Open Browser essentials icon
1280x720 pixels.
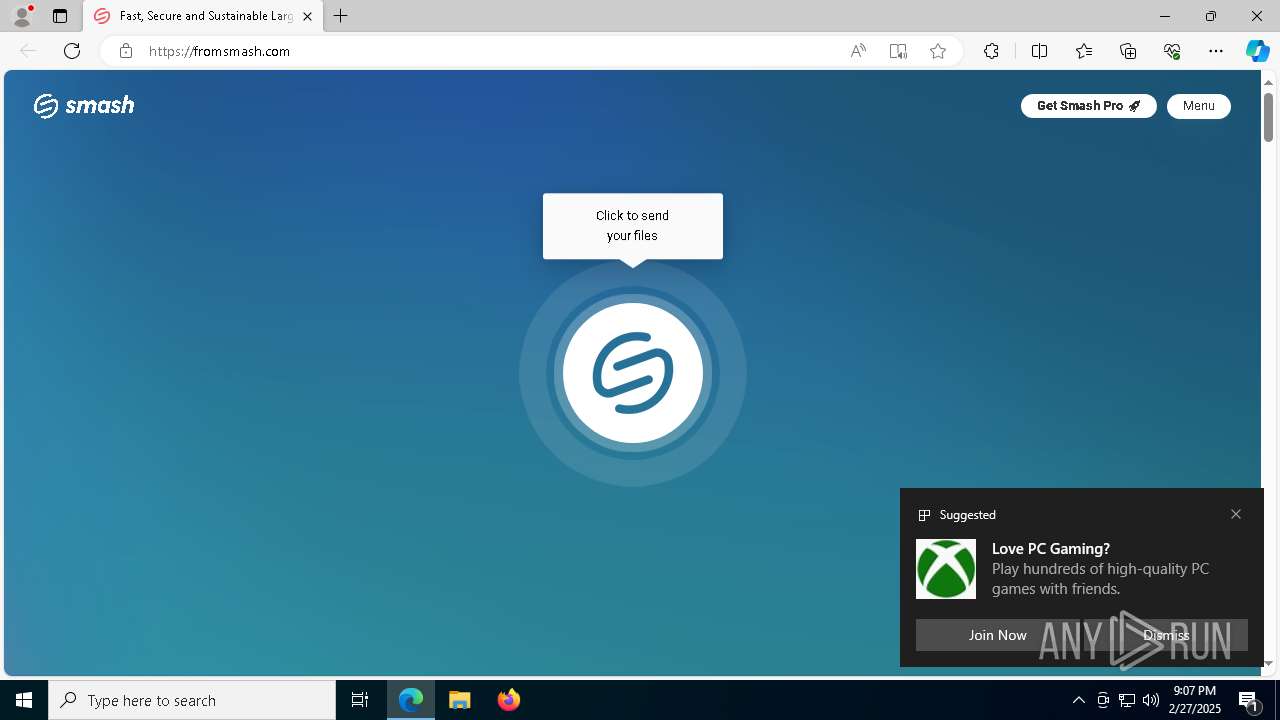coord(1172,51)
